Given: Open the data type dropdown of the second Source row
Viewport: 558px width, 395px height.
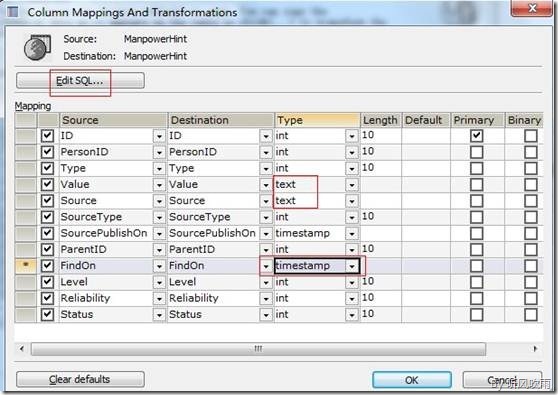Looking at the screenshot, I should coord(352,201).
